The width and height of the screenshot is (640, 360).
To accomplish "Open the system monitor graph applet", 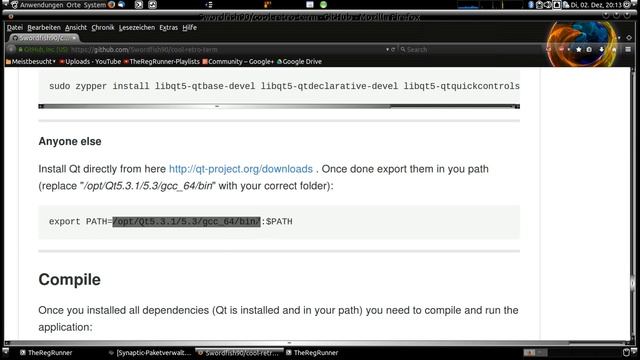I will pos(490,5).
